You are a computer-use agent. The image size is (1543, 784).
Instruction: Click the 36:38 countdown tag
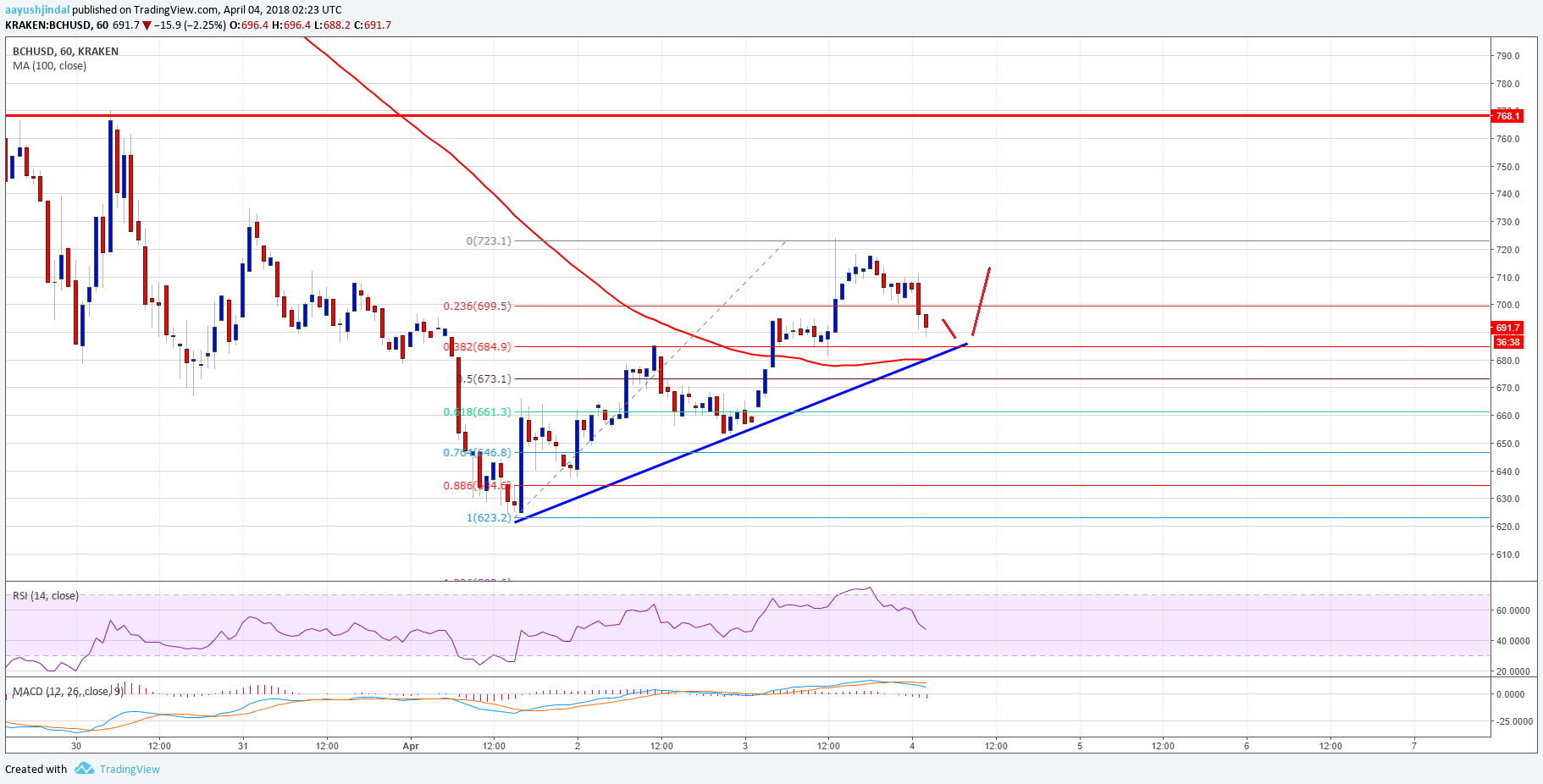click(1507, 342)
